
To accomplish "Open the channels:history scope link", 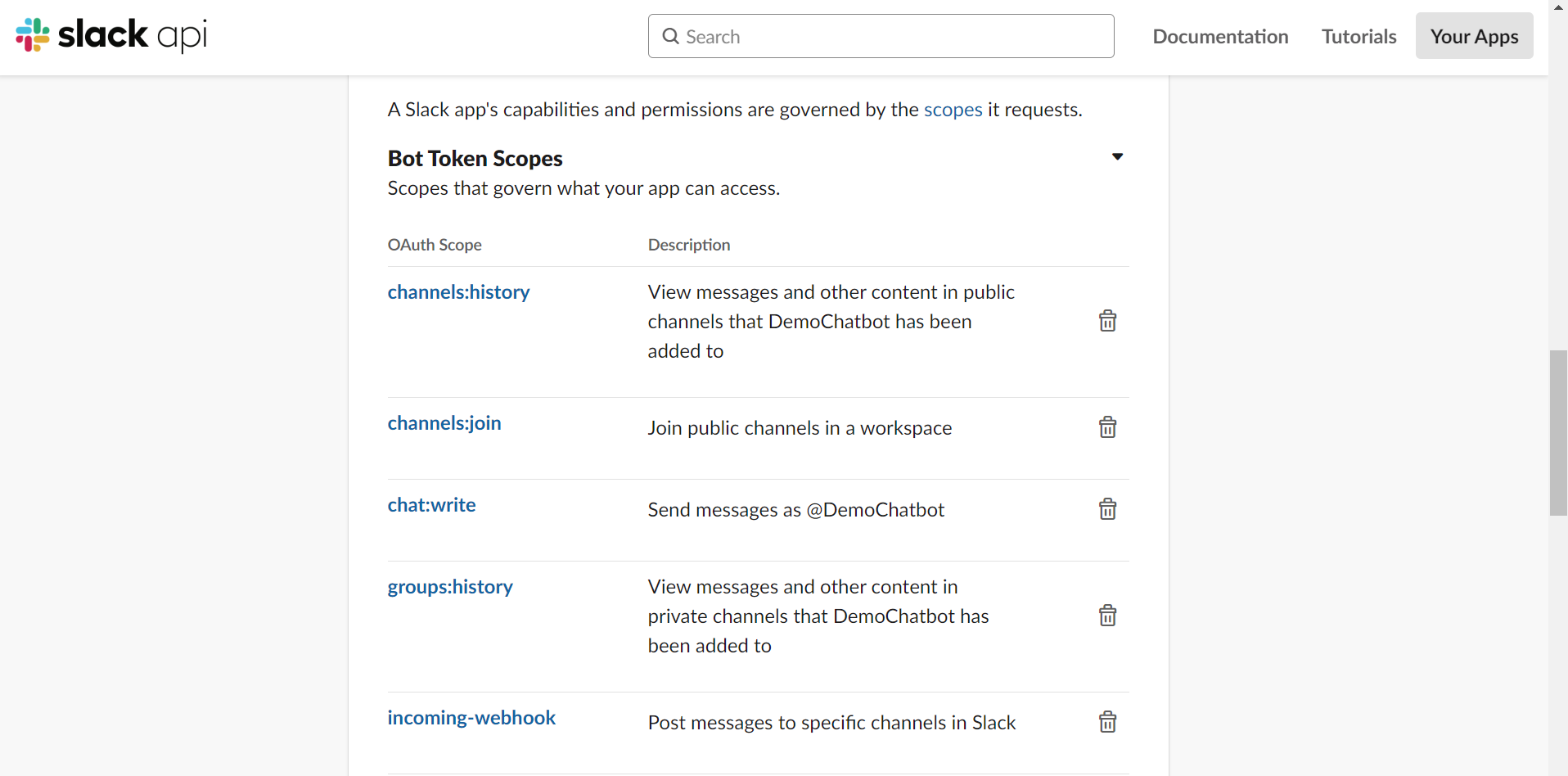I will (x=458, y=292).
